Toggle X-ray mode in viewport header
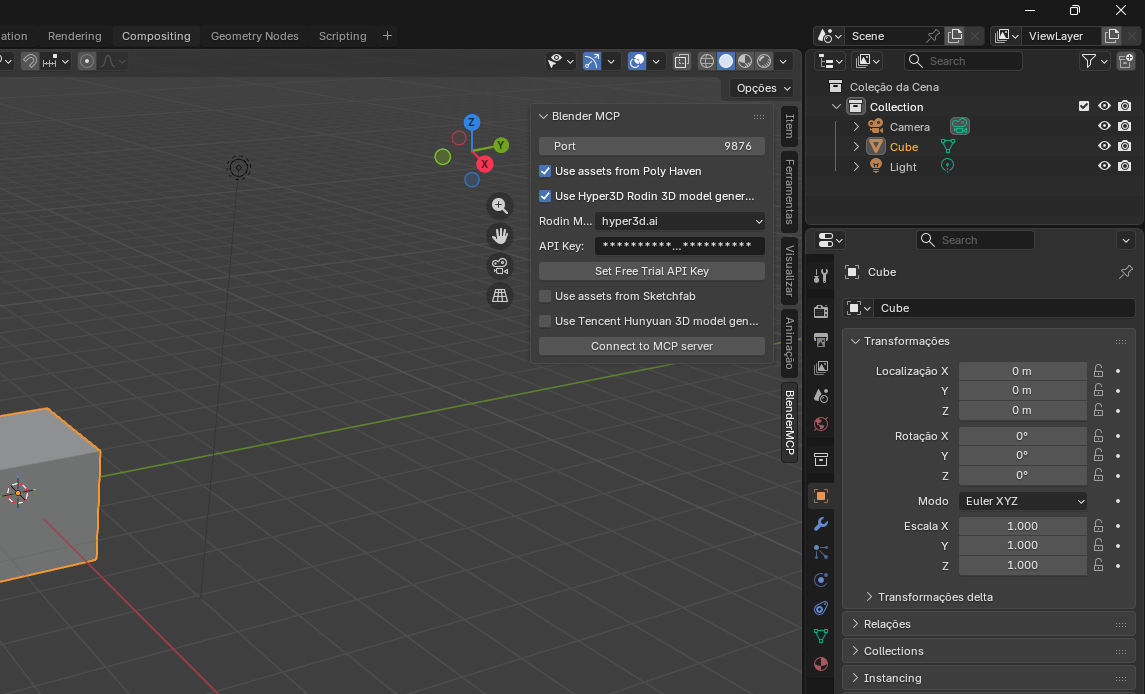The width and height of the screenshot is (1145, 694). (681, 61)
